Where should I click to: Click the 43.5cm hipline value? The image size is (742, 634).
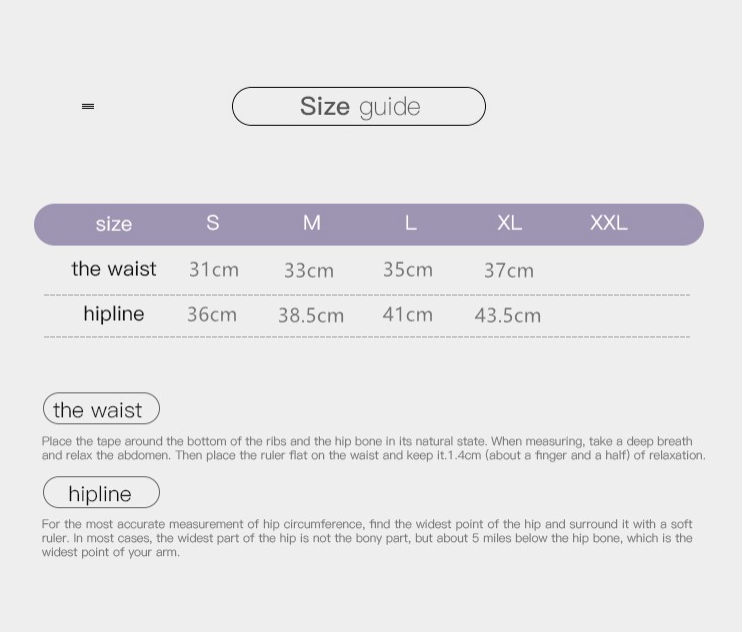(508, 316)
